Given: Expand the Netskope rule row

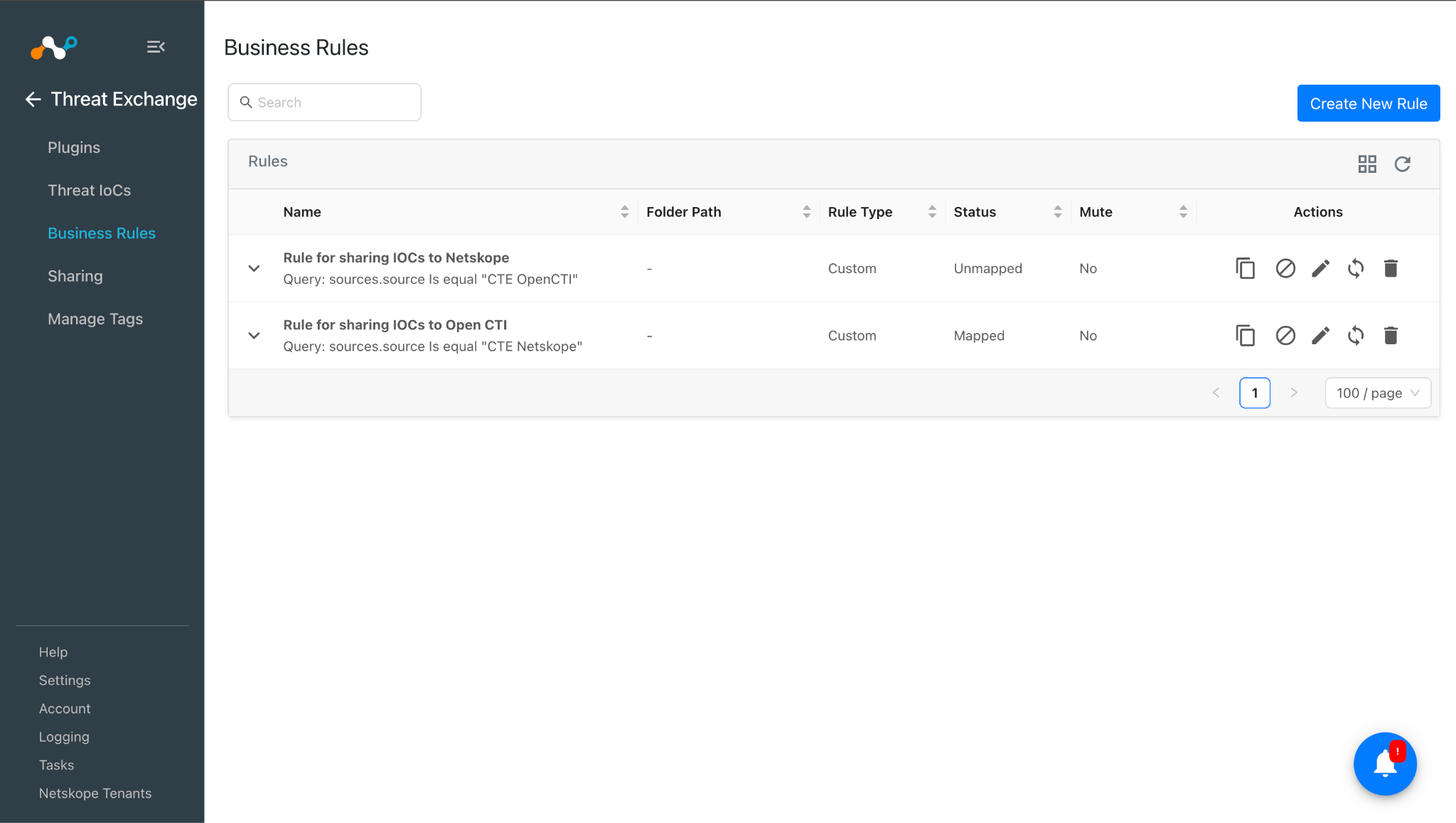Looking at the screenshot, I should point(254,268).
